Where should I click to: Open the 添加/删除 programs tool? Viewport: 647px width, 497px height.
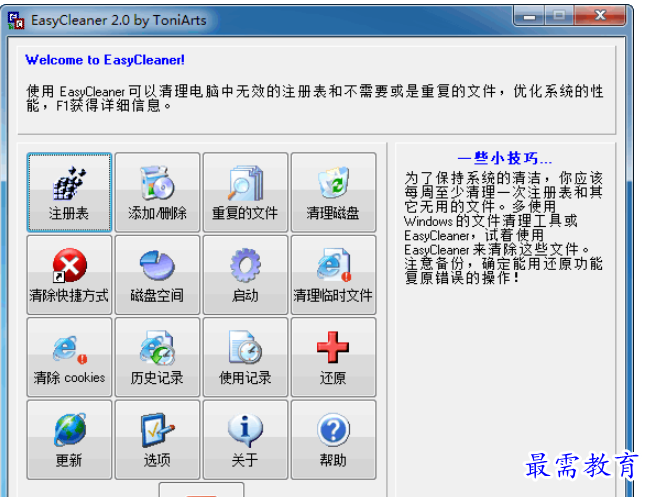(157, 192)
